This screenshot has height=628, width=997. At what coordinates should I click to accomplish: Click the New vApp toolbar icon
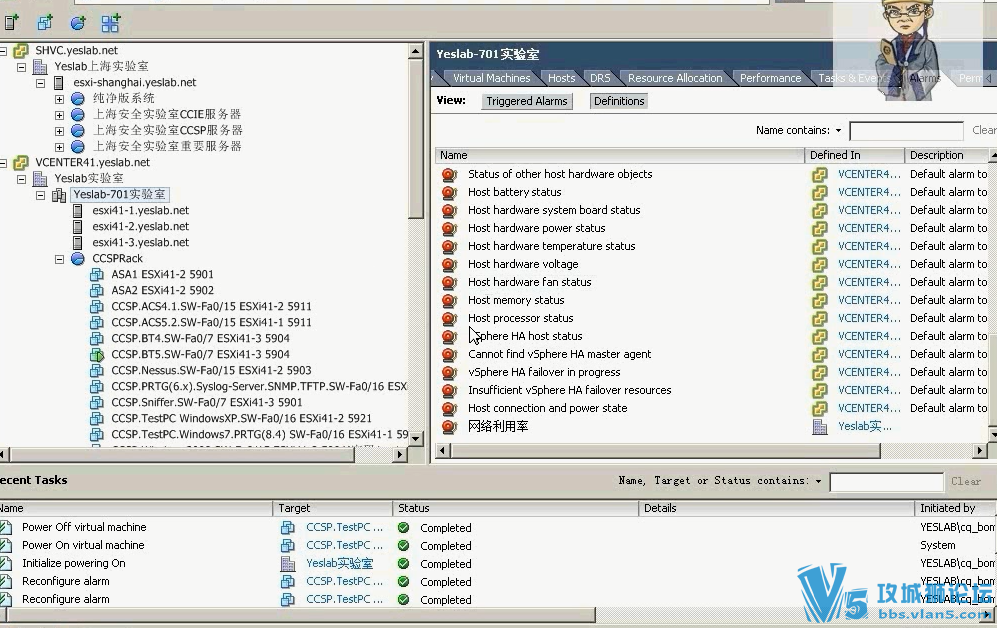[x=110, y=21]
